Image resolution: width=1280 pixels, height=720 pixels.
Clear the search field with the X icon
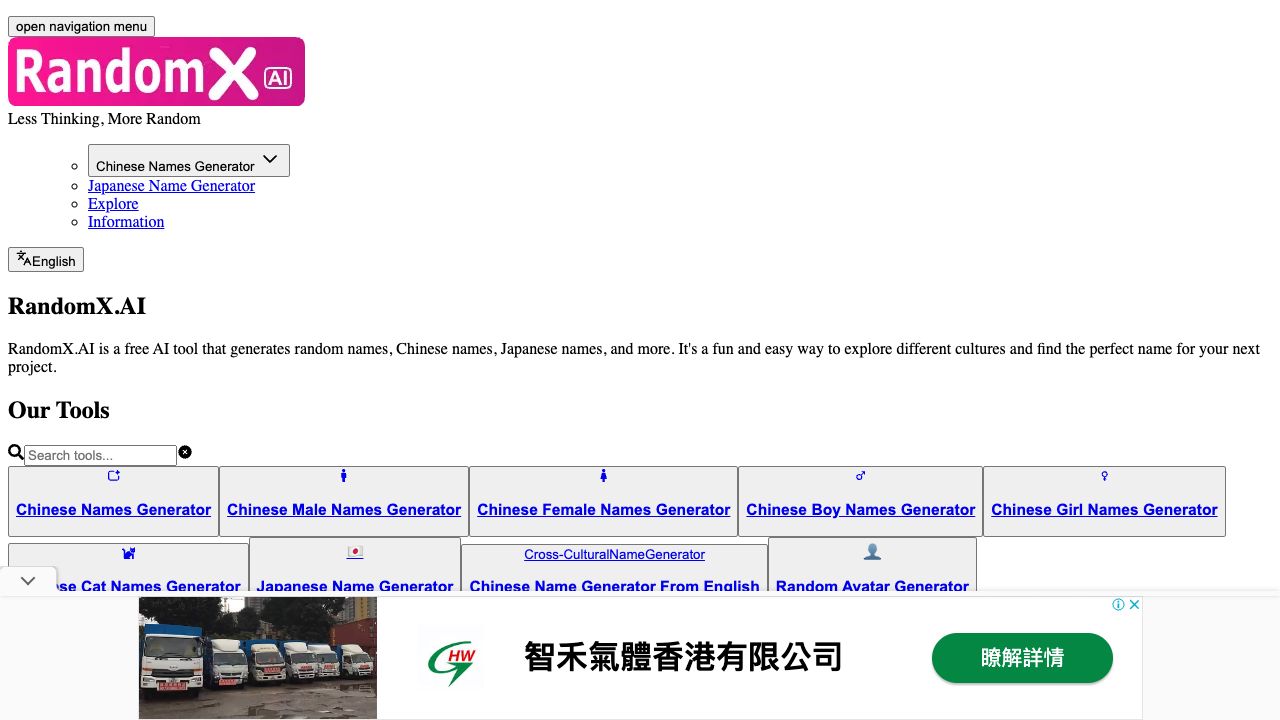click(x=185, y=451)
